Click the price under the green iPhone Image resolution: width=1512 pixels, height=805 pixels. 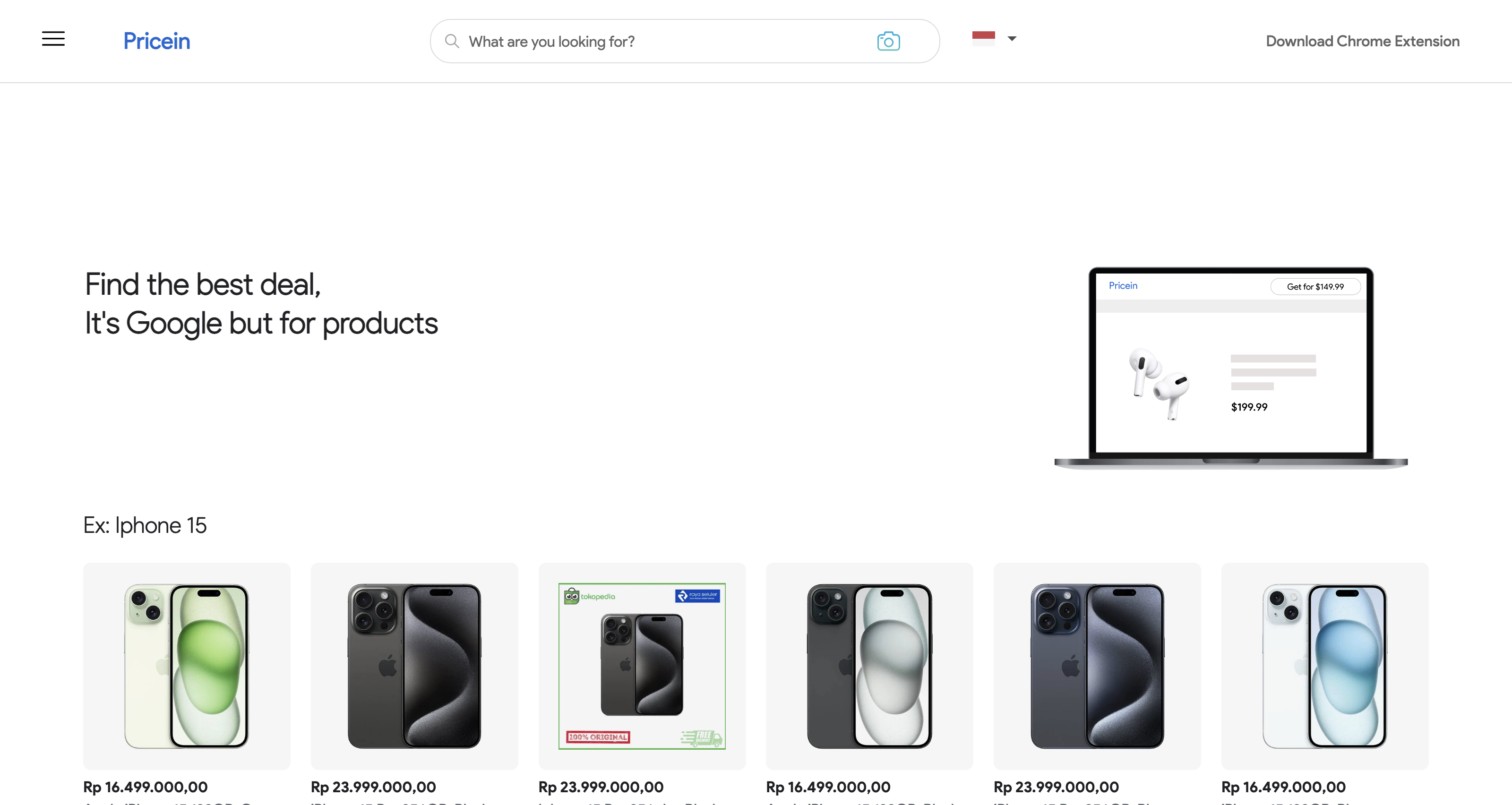[146, 787]
